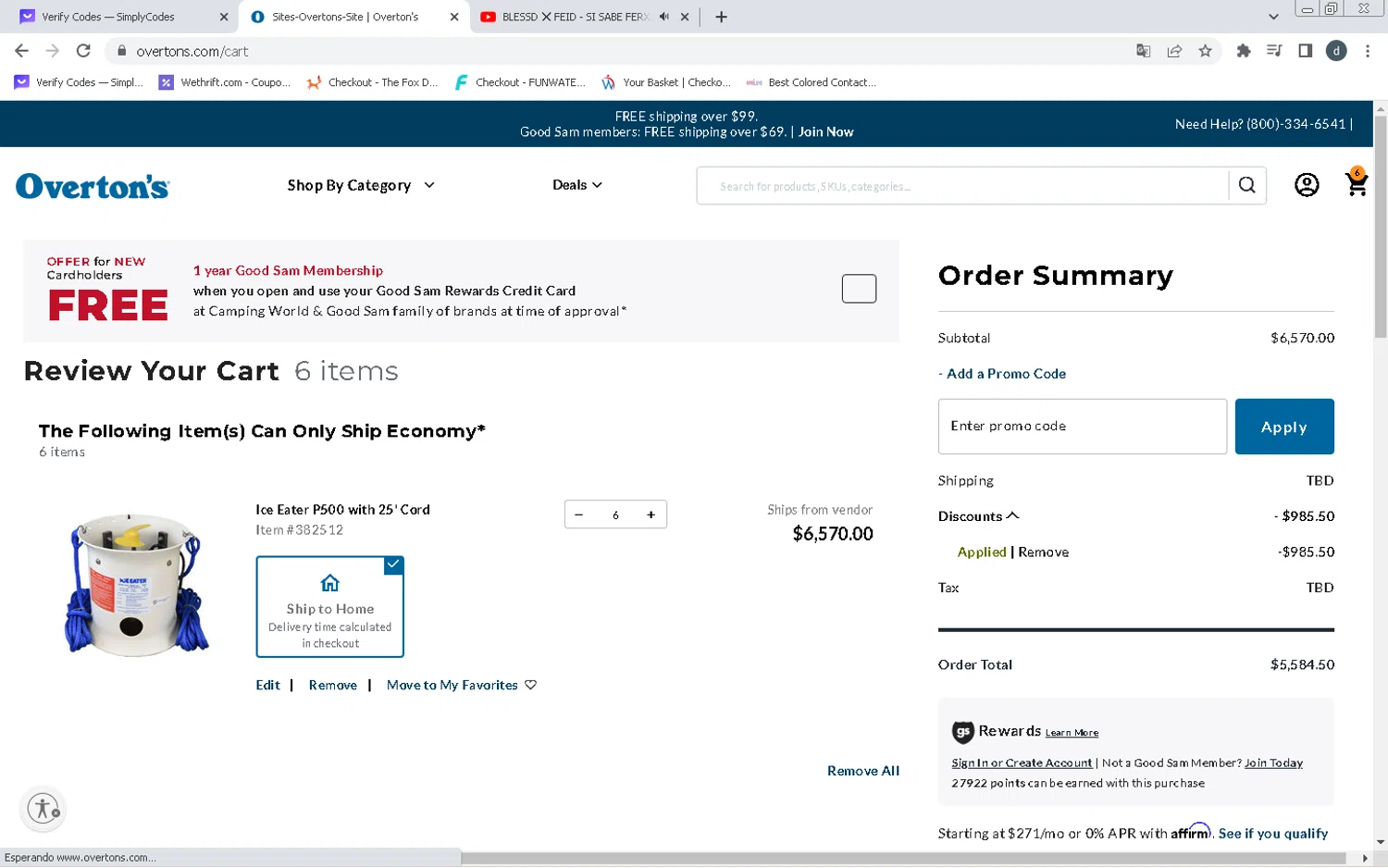Open a new browser tab

point(721,17)
